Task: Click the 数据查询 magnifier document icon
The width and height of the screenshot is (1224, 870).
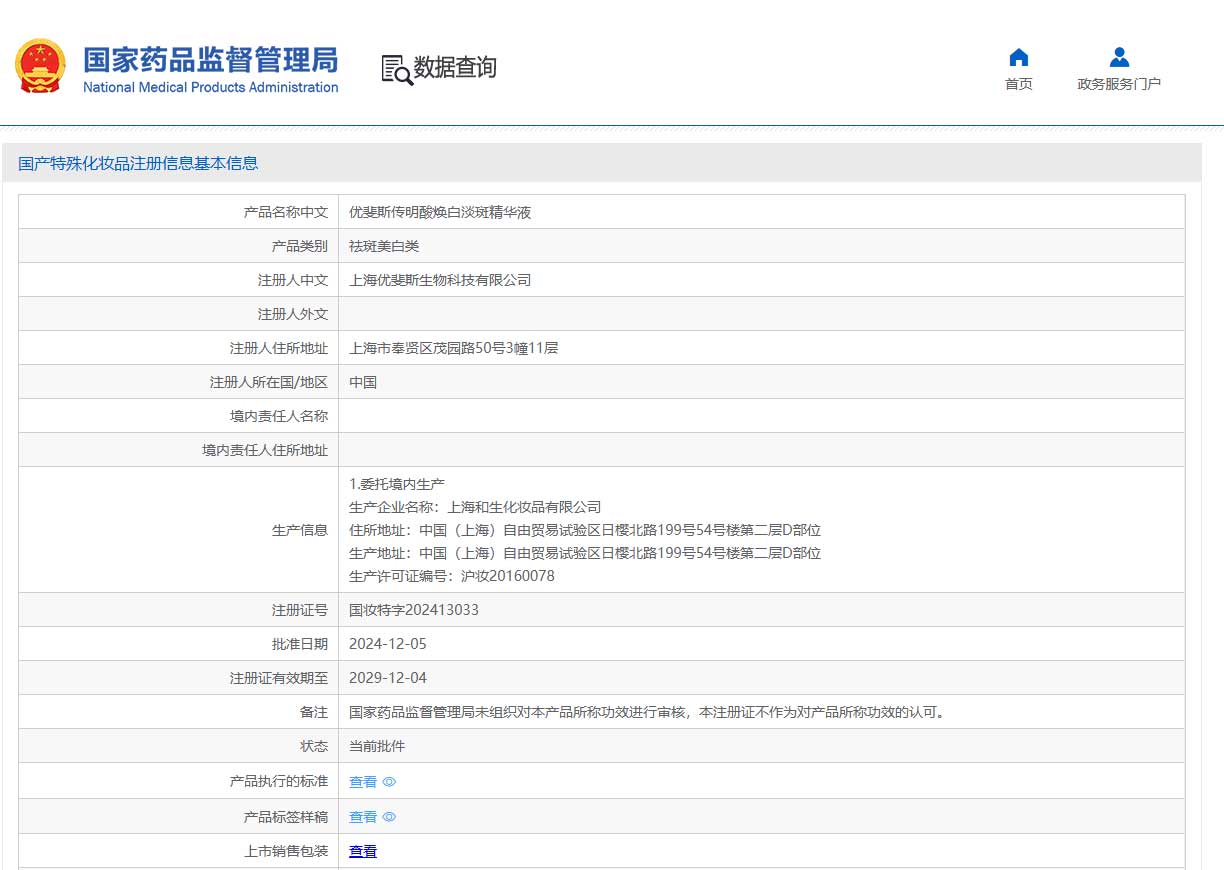Action: click(396, 69)
